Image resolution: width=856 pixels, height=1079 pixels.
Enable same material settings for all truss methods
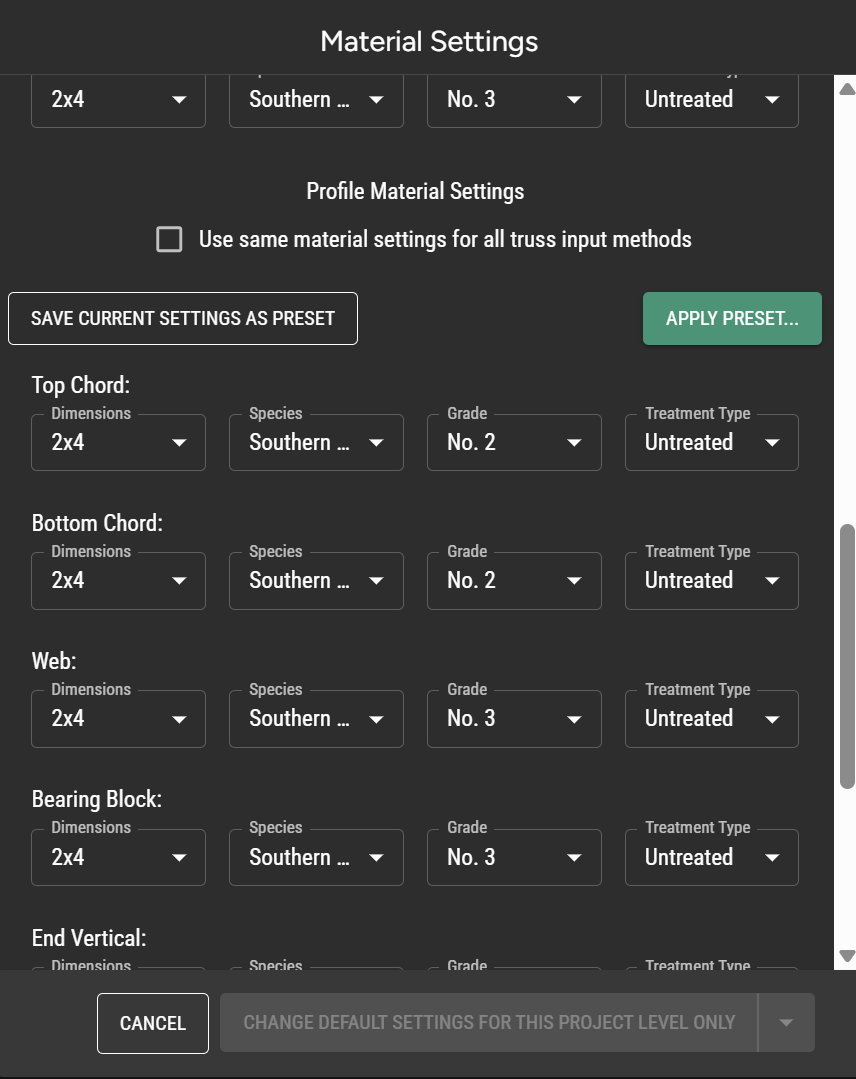pos(170,240)
